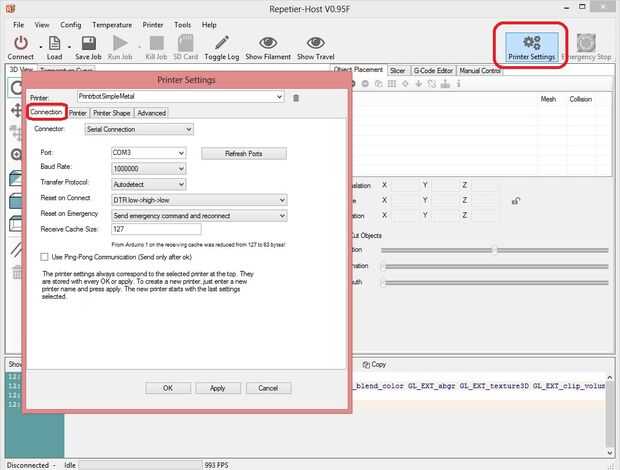The image size is (620, 470).
Task: Click the log scrollbar up arrow
Action: click(x=609, y=378)
